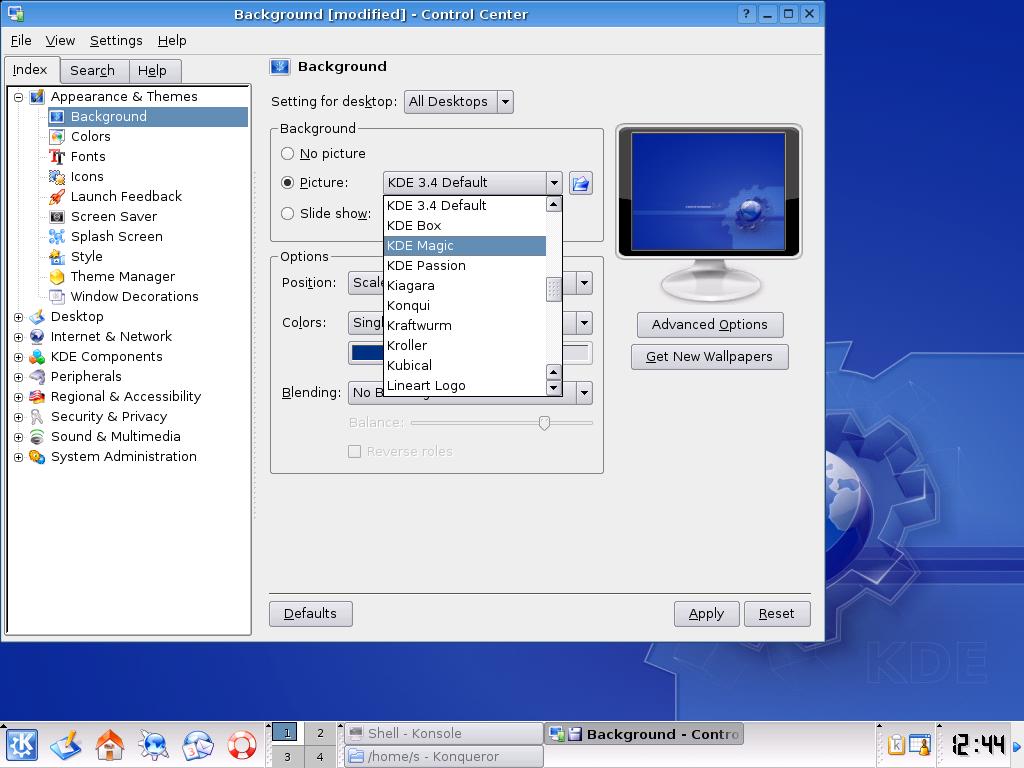Screen dimensions: 1024x768
Task: Select the Picture radio button
Action: (287, 183)
